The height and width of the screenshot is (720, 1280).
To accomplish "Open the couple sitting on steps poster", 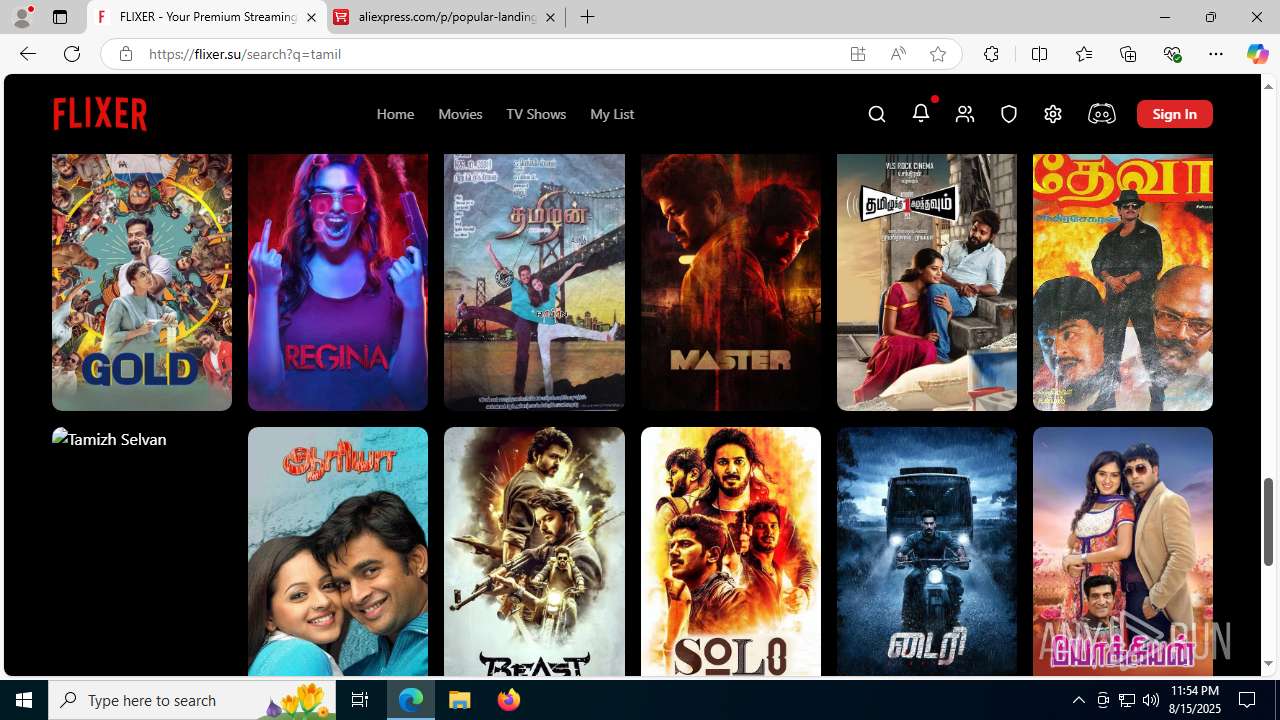I will (x=927, y=282).
